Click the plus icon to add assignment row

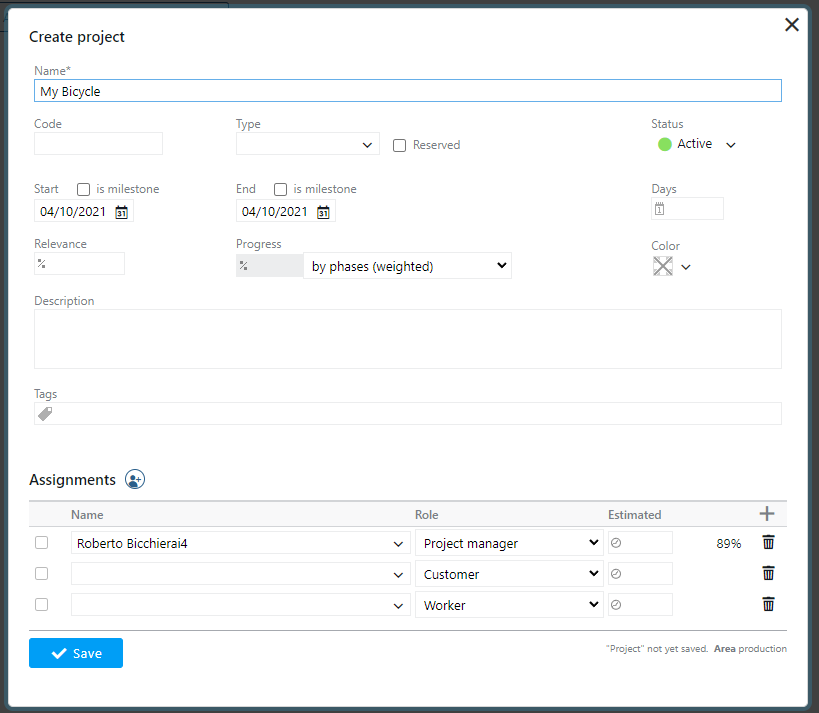[767, 514]
